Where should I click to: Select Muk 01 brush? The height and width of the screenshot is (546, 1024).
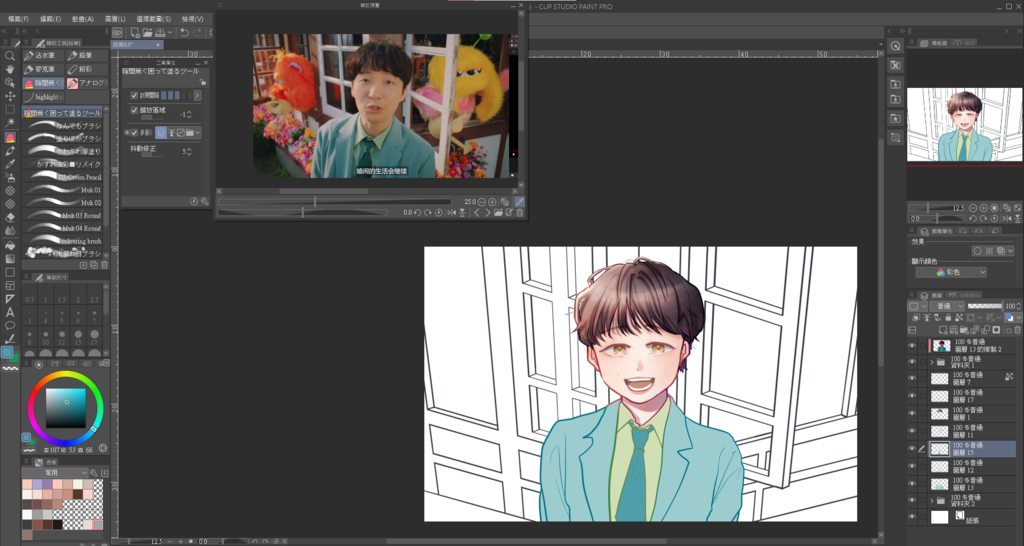(63, 189)
